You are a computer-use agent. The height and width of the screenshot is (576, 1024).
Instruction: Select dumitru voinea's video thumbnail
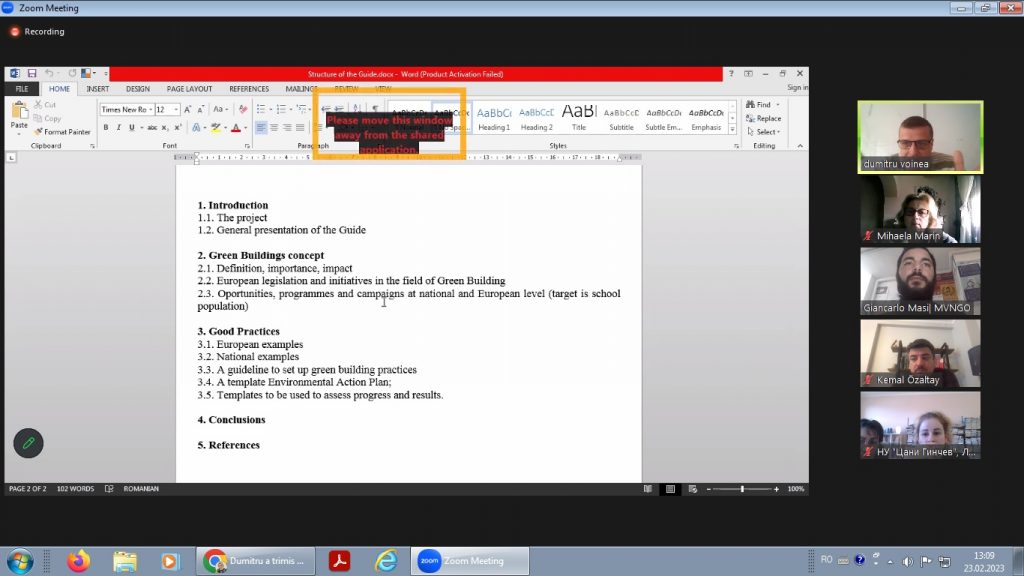[920, 137]
